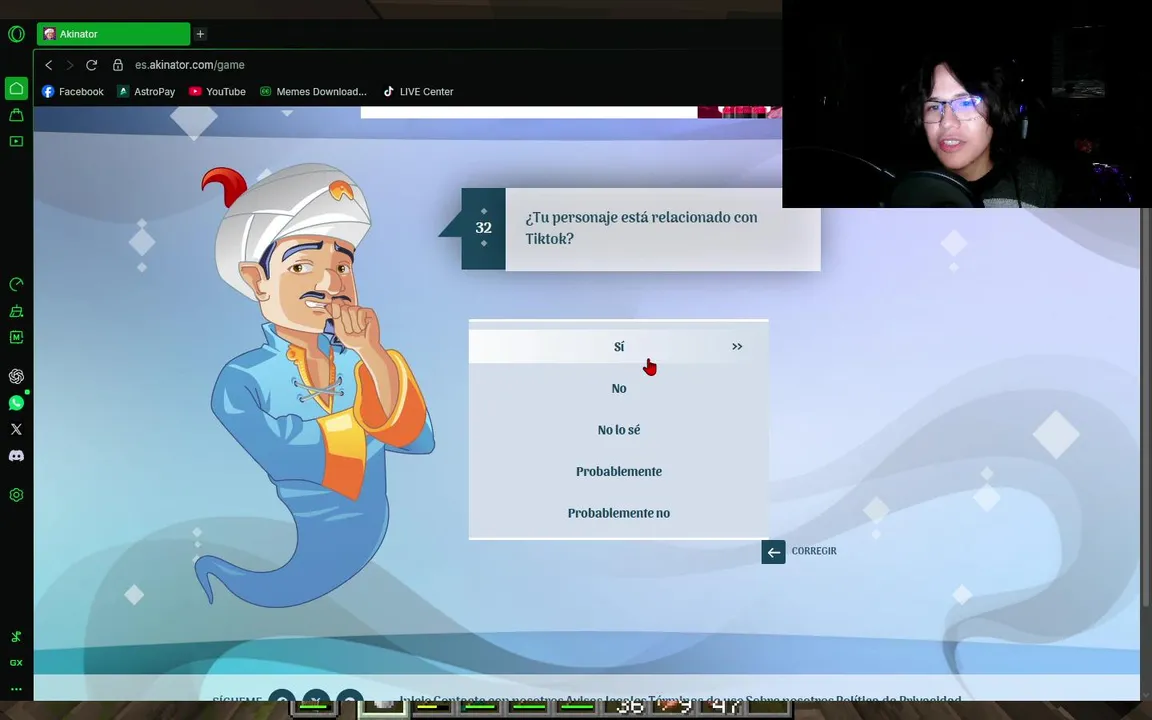Viewport: 1152px width, 720px height.
Task: Choose the 'Probablemente no' answer
Action: [619, 513]
